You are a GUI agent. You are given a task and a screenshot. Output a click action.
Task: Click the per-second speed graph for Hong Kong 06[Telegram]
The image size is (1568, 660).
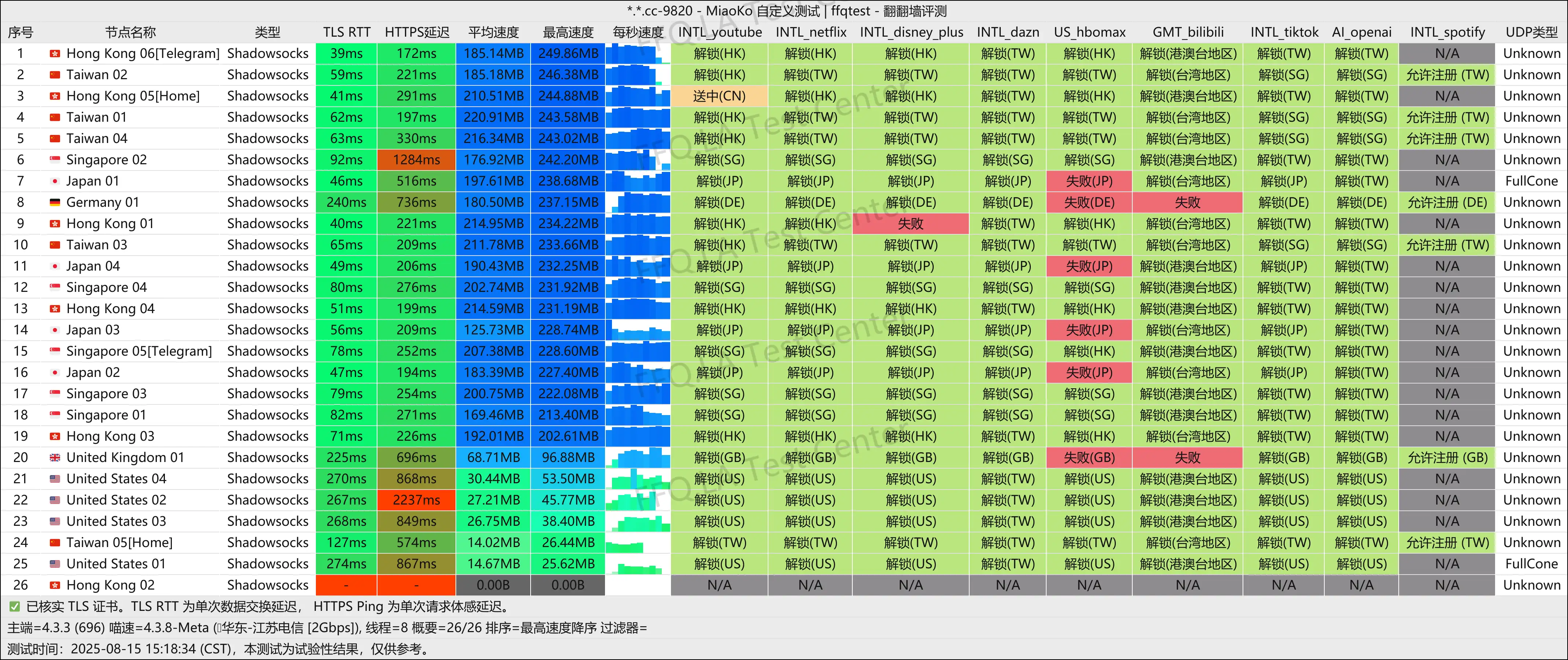pos(638,54)
